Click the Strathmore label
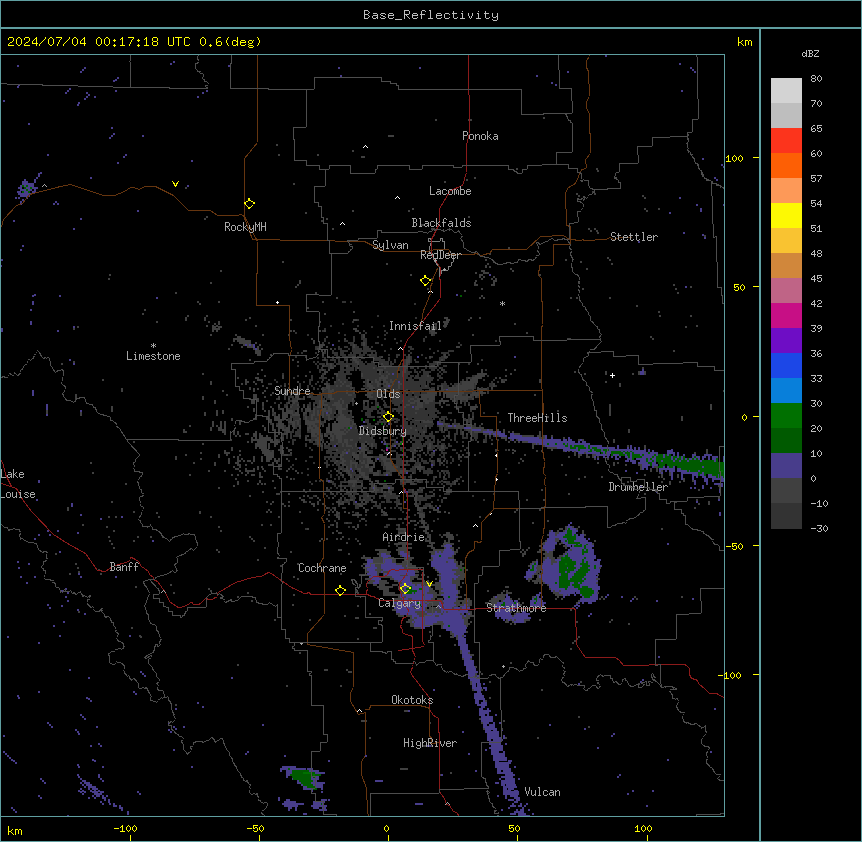The width and height of the screenshot is (862, 842). click(516, 608)
